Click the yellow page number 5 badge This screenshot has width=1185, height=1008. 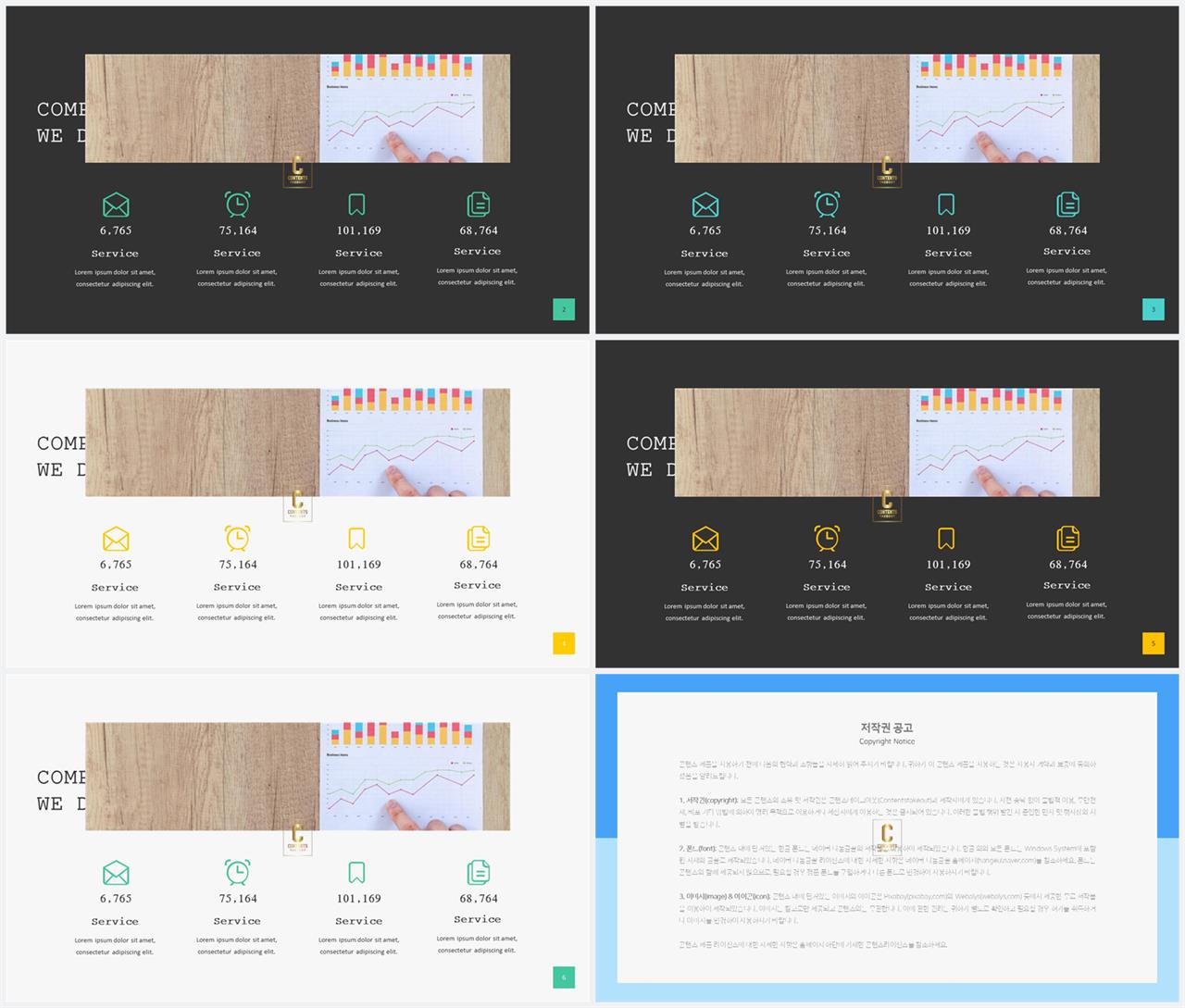pyautogui.click(x=1154, y=643)
